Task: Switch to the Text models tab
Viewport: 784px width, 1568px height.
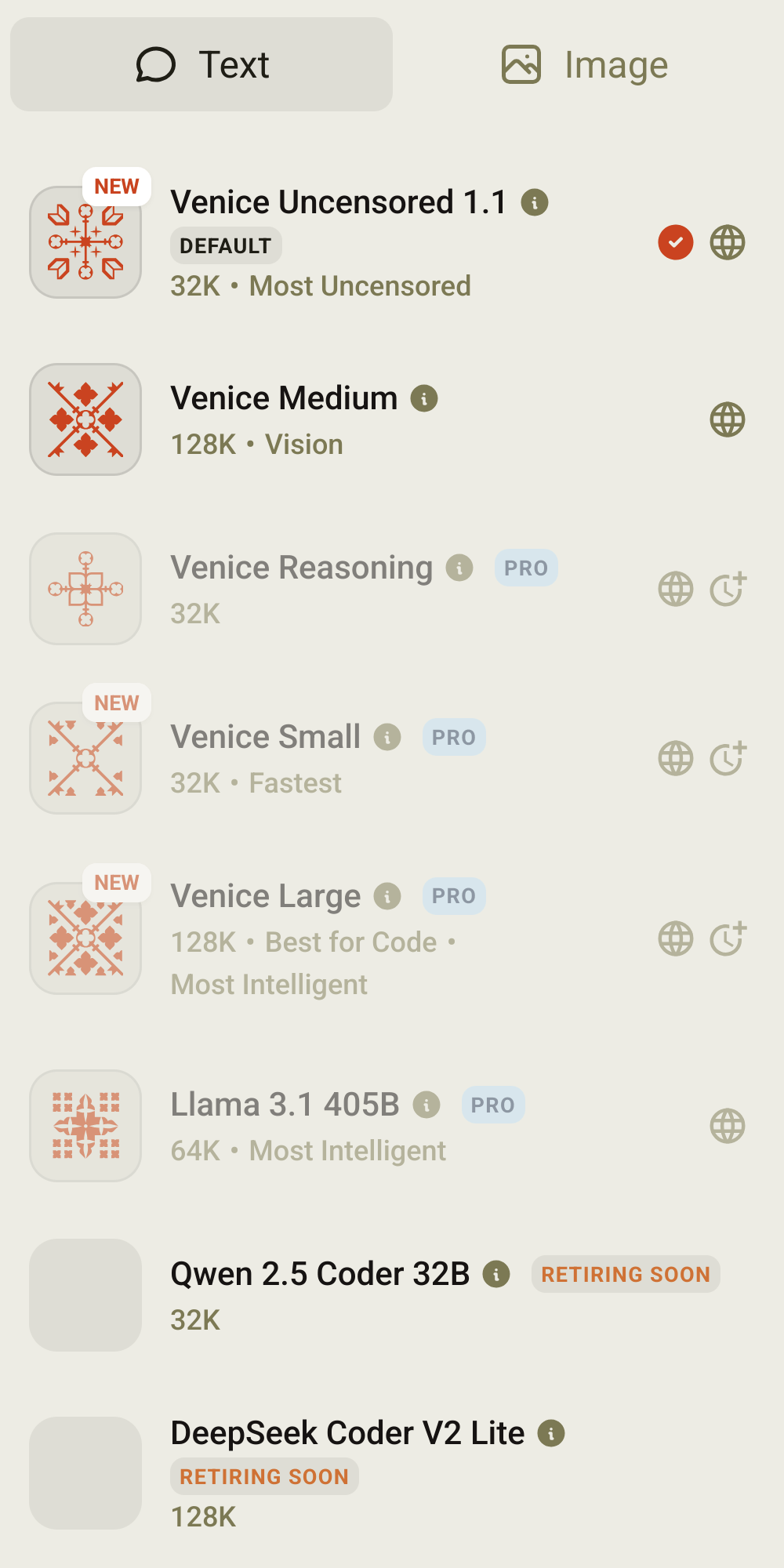Action: pos(201,64)
